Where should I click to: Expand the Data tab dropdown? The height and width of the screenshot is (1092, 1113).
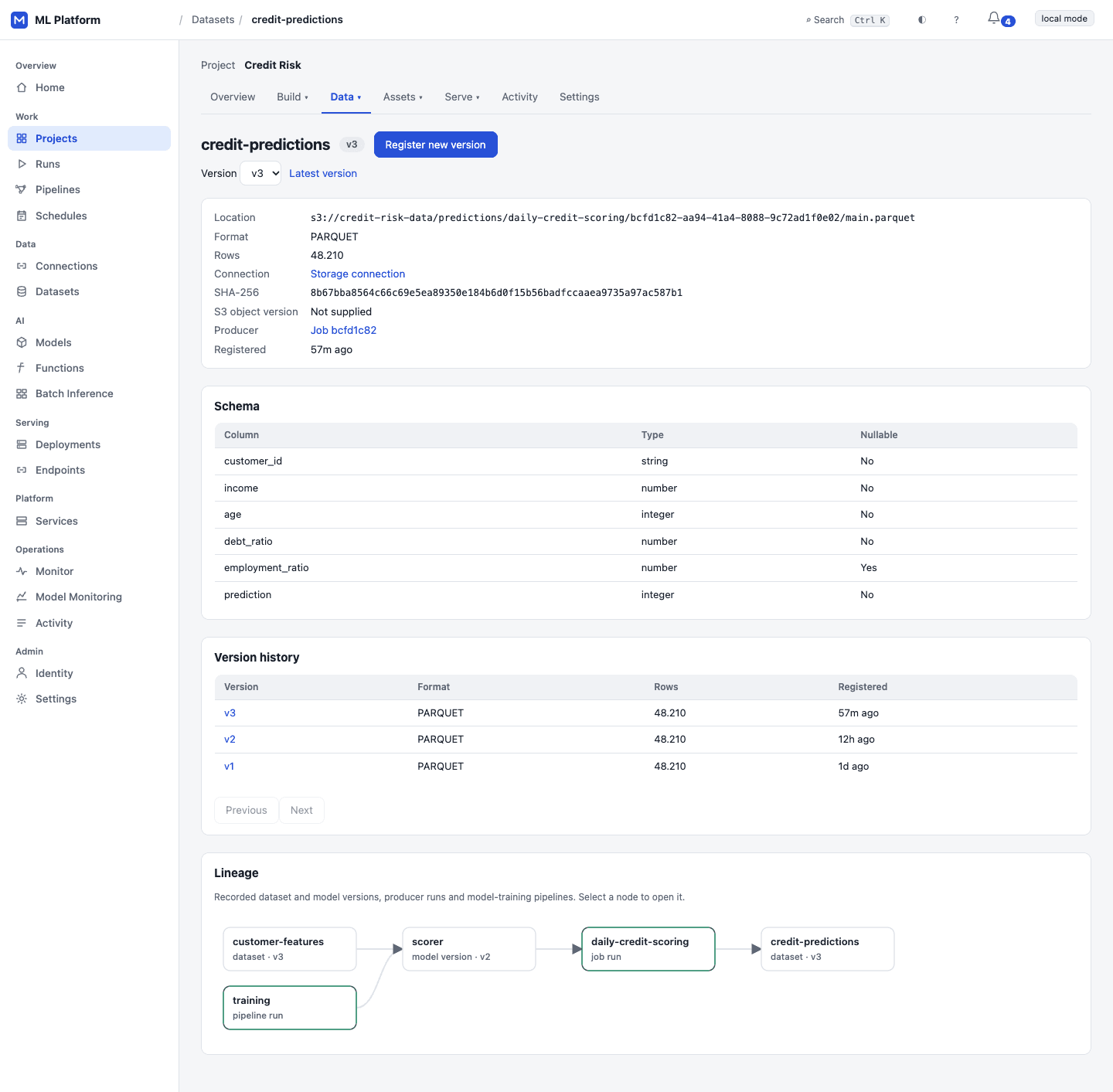pos(346,97)
